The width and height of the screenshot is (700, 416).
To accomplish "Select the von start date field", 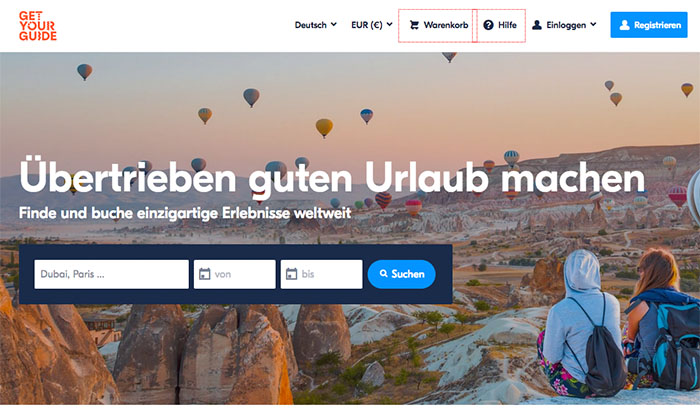I will click(x=234, y=274).
